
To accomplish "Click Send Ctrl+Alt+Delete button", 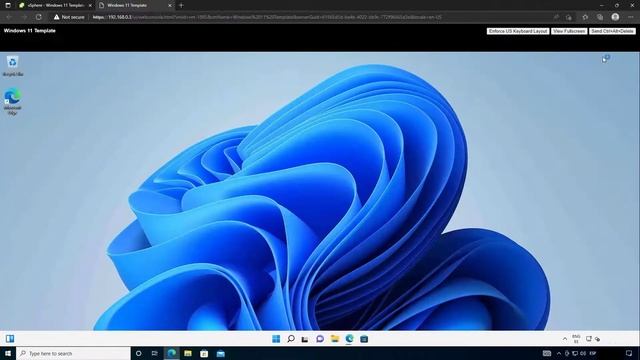I will [x=612, y=31].
